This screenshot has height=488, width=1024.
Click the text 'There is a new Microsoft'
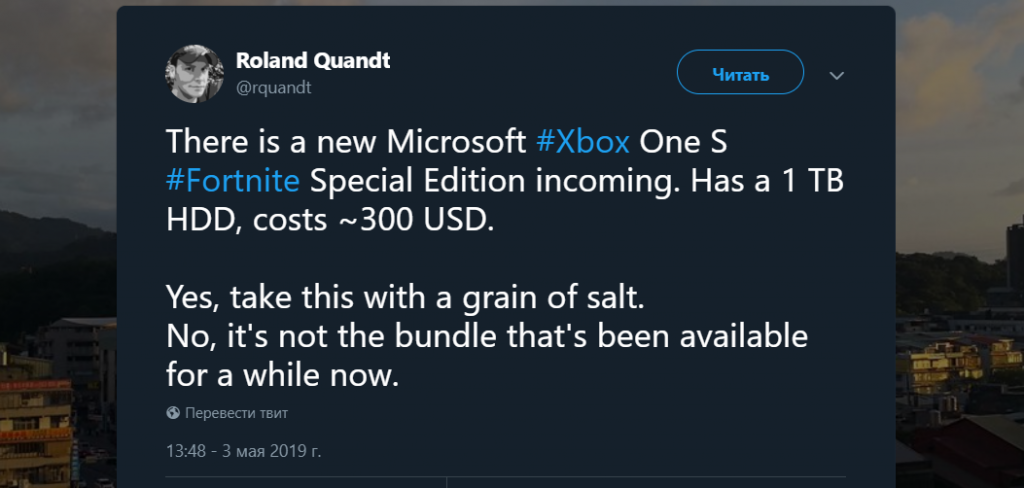click(346, 142)
